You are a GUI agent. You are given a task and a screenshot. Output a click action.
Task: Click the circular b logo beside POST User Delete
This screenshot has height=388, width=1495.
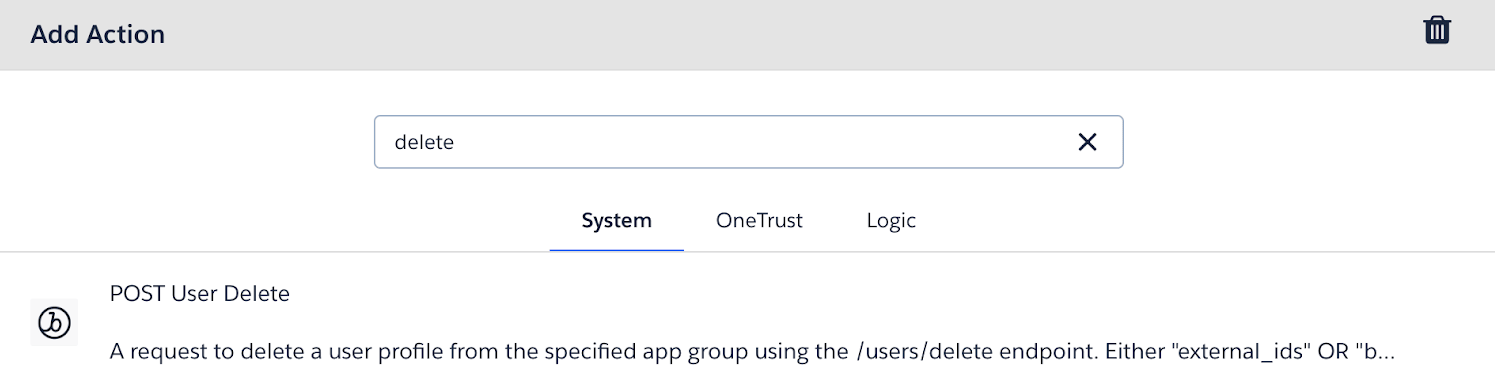tap(54, 323)
